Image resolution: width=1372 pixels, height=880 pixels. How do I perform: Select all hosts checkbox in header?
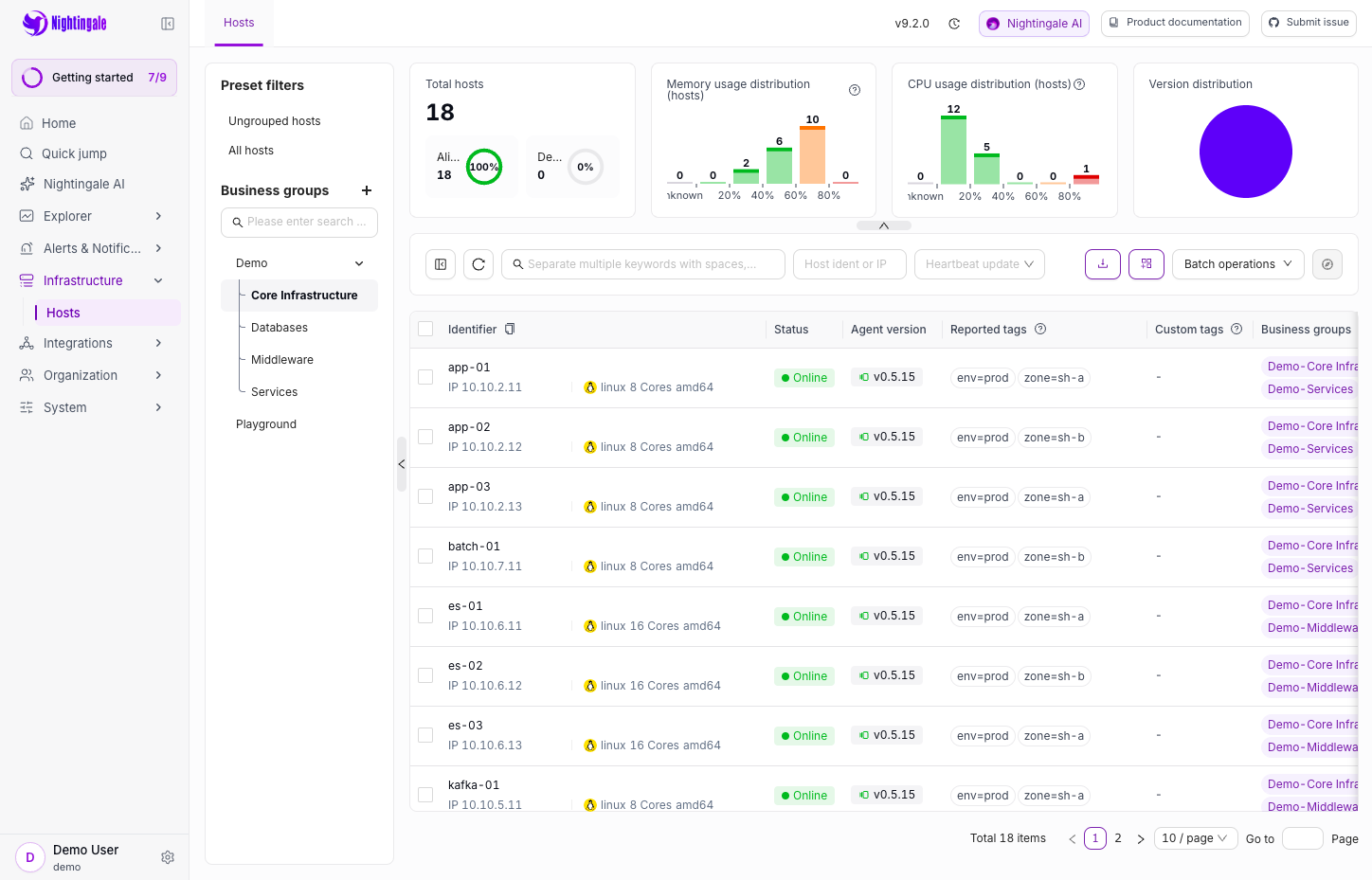(x=425, y=329)
